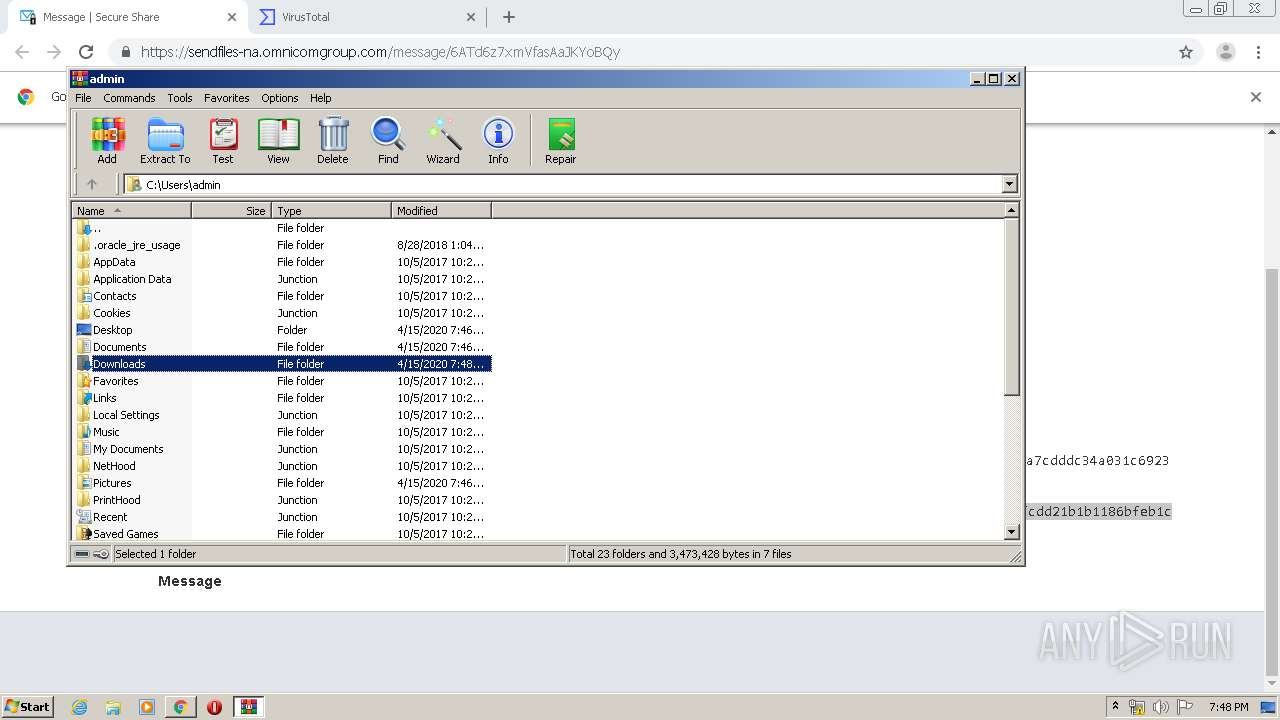Select the parent '..' folder row
The image size is (1280, 720).
point(281,228)
